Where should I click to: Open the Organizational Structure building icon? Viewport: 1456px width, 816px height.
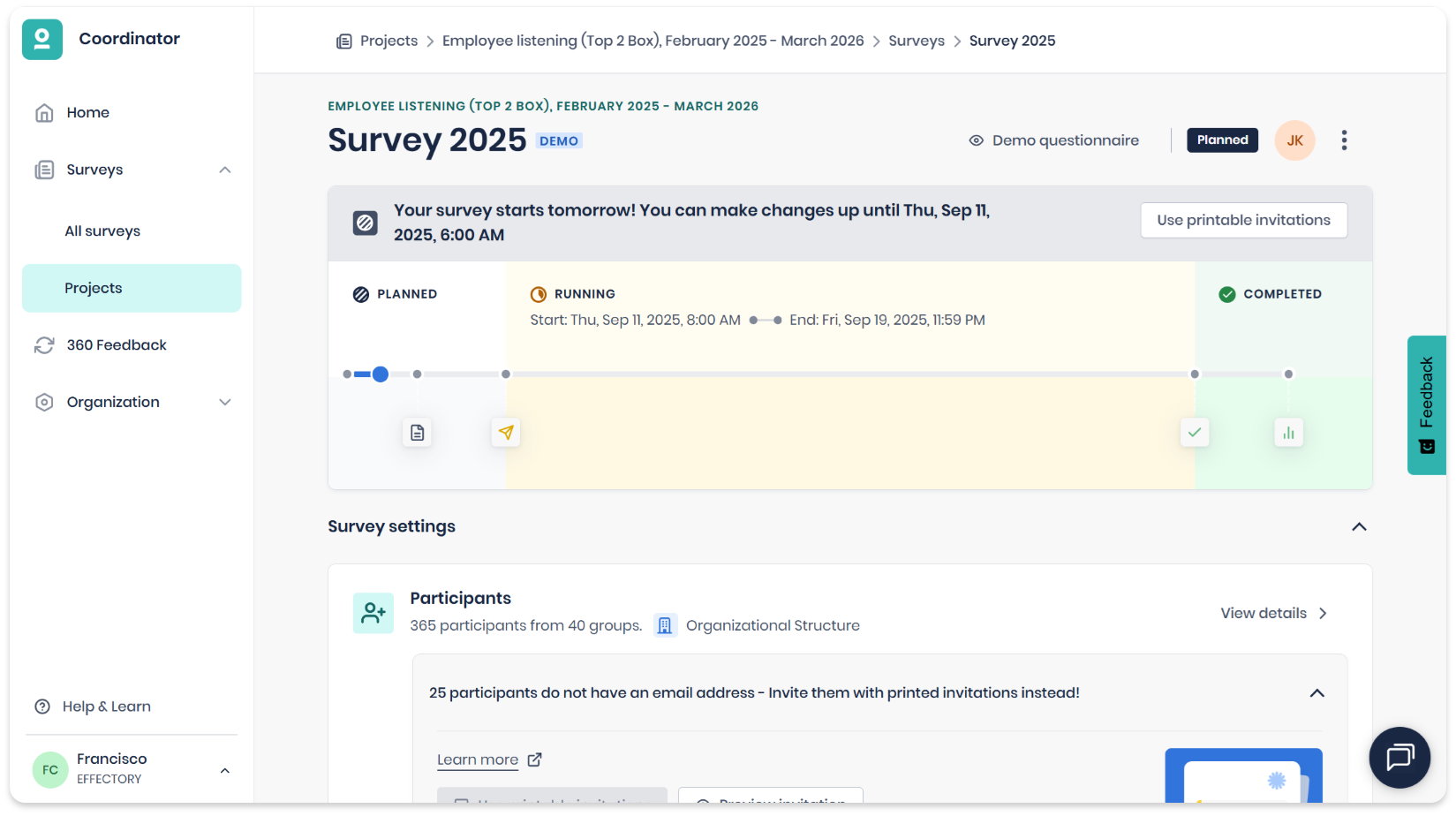[x=666, y=624]
